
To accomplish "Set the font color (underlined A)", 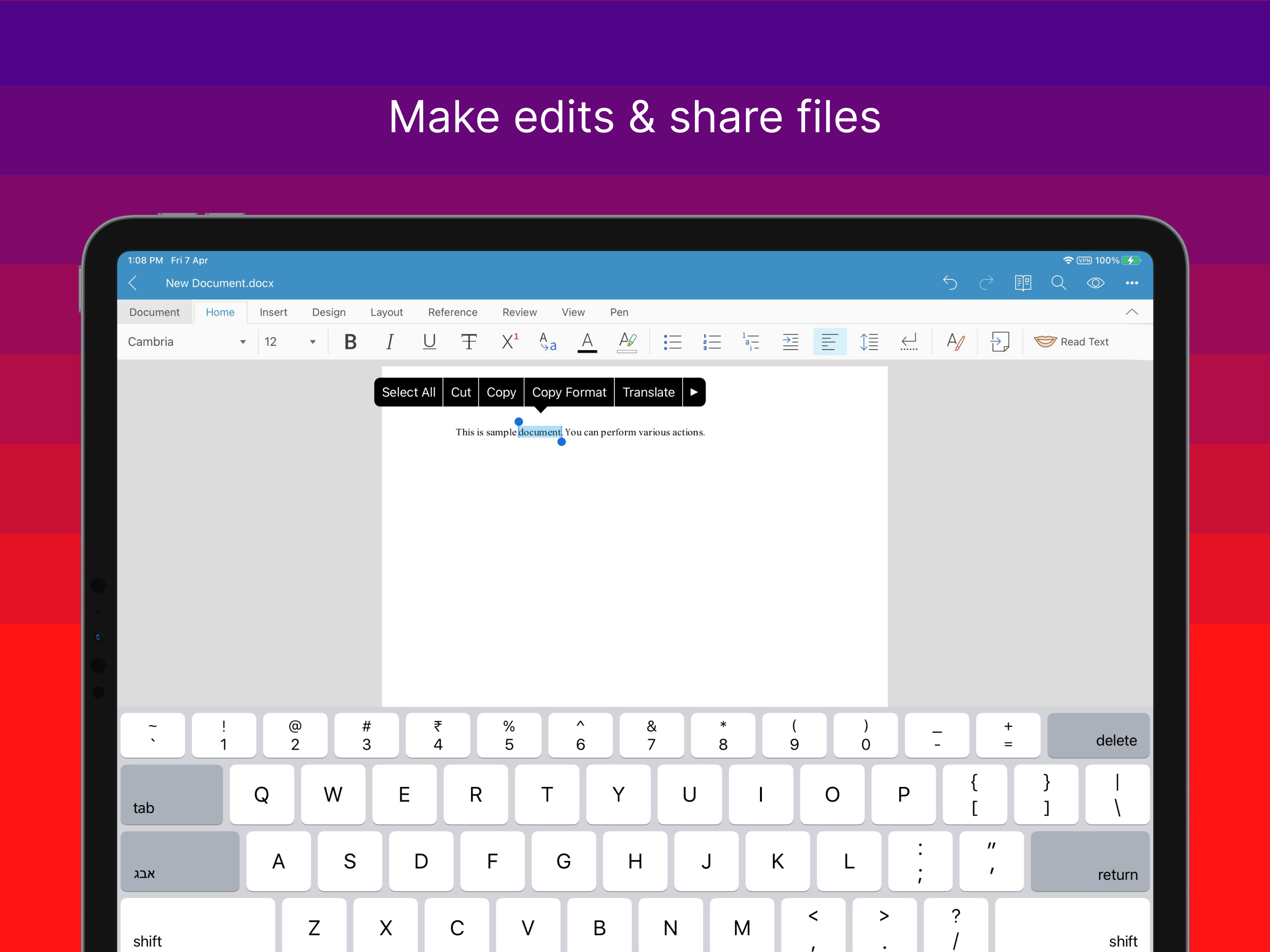I will point(587,342).
